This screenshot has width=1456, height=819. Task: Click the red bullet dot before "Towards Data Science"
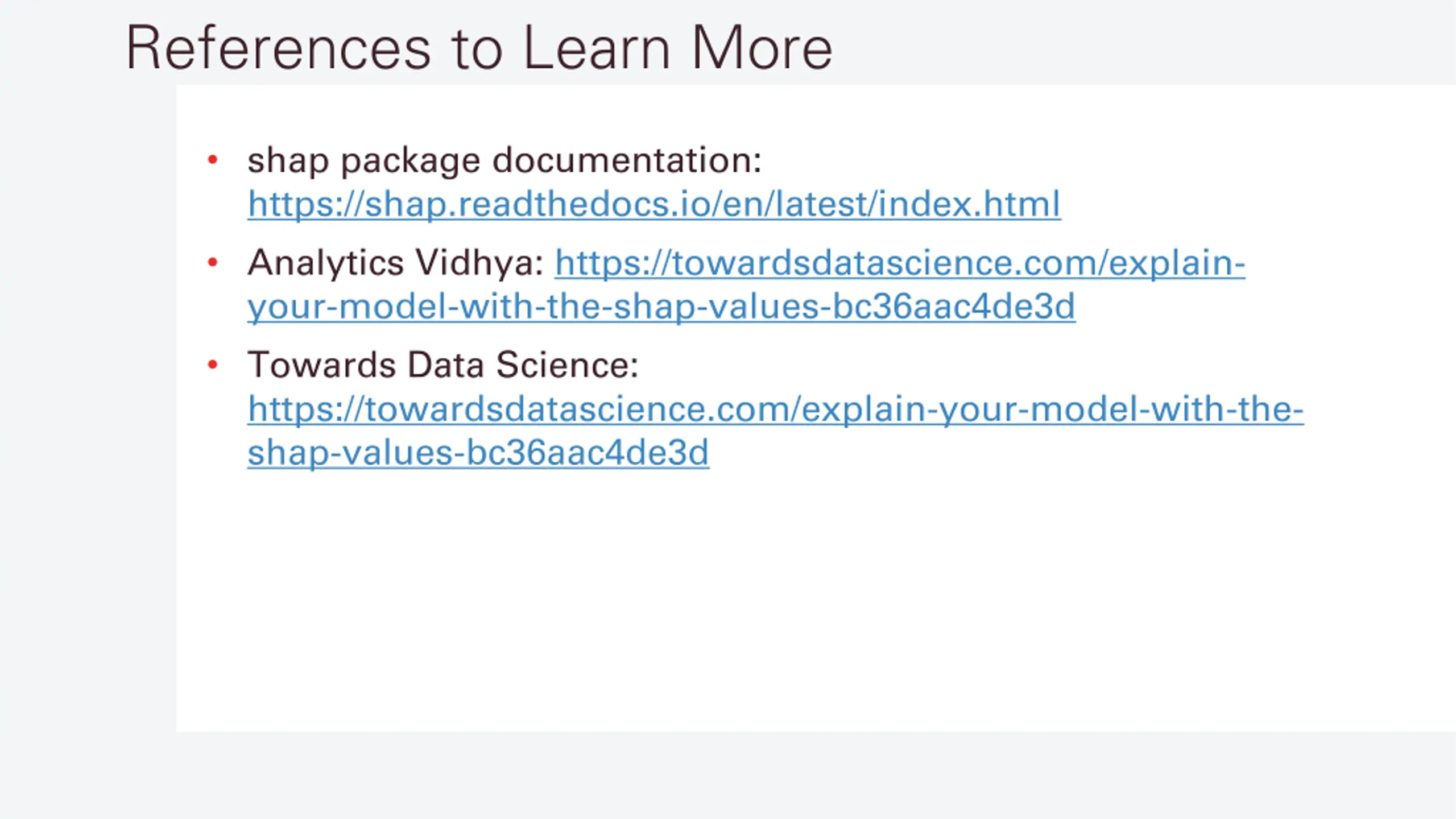tap(213, 365)
